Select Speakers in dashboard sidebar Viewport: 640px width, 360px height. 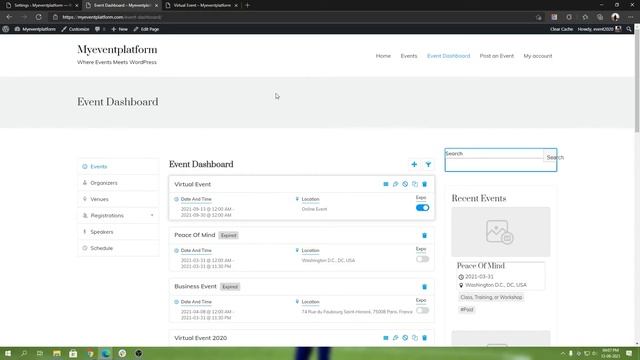118,232
